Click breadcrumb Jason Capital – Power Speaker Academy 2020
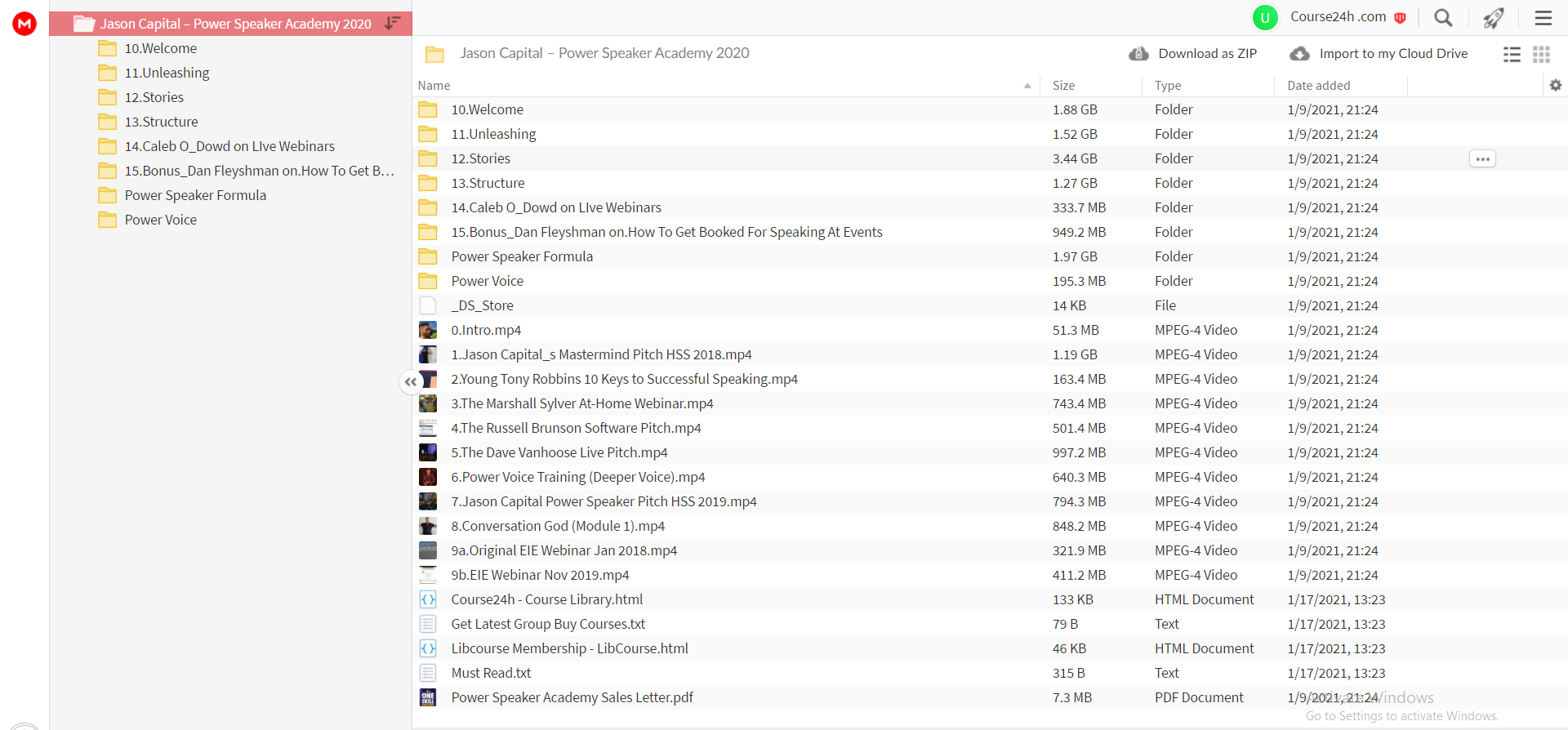1568x730 pixels. tap(604, 53)
